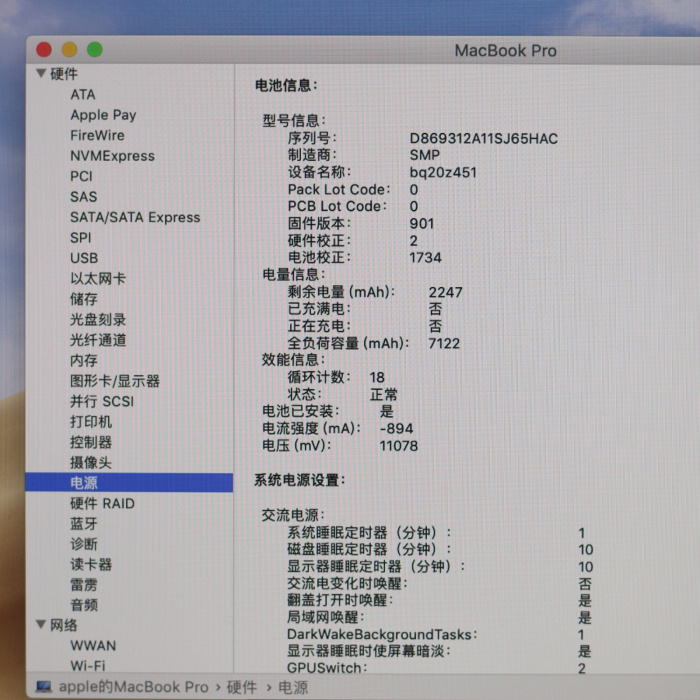Select 以太网卡 in the sidebar
The image size is (700, 700).
pos(98,279)
